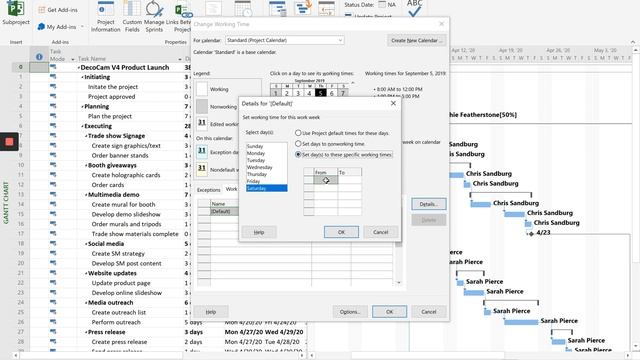Select Use Project default times radio button
640x360 pixels.
298,133
